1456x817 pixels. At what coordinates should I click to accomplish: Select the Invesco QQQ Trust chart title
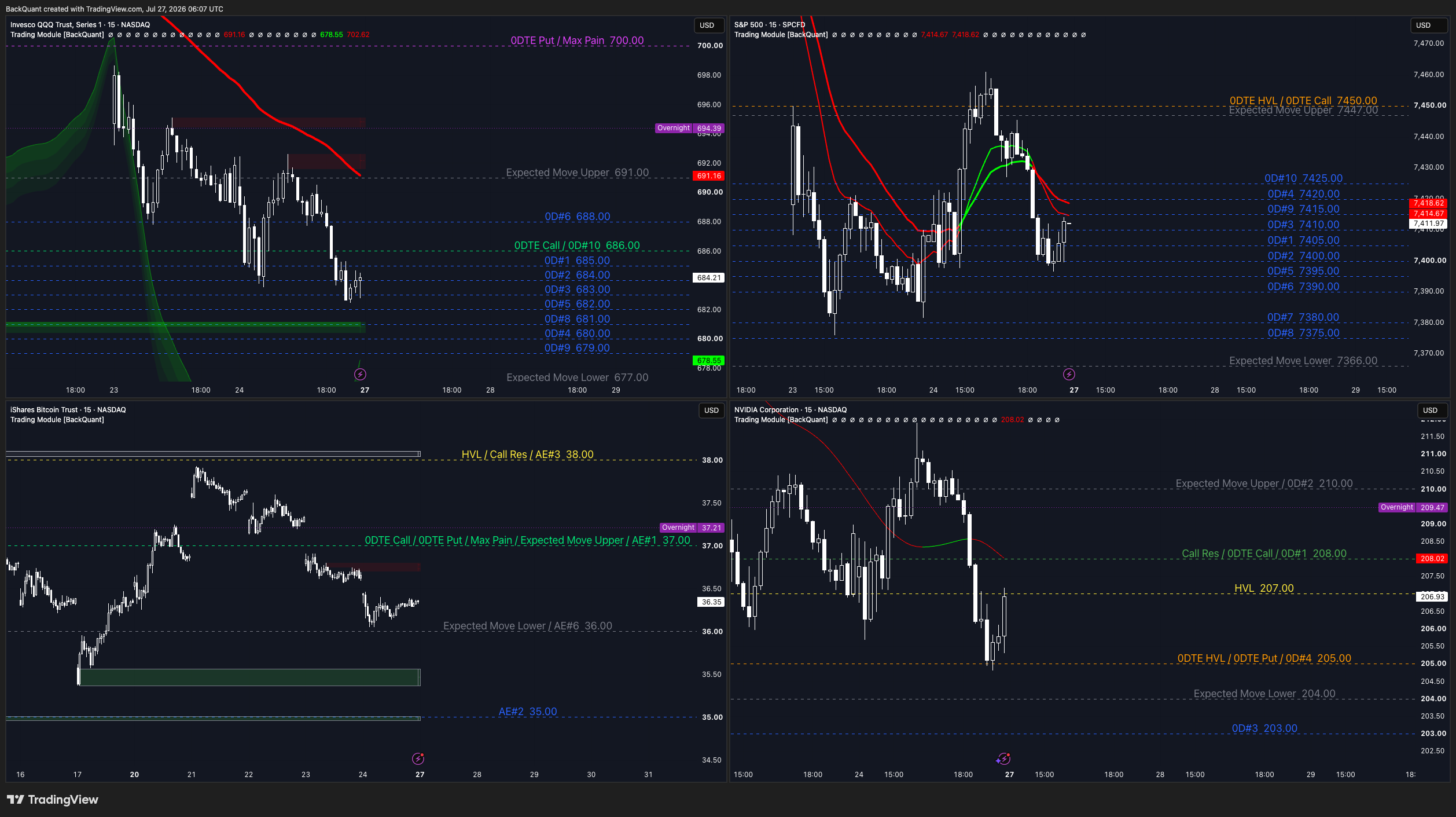click(80, 25)
